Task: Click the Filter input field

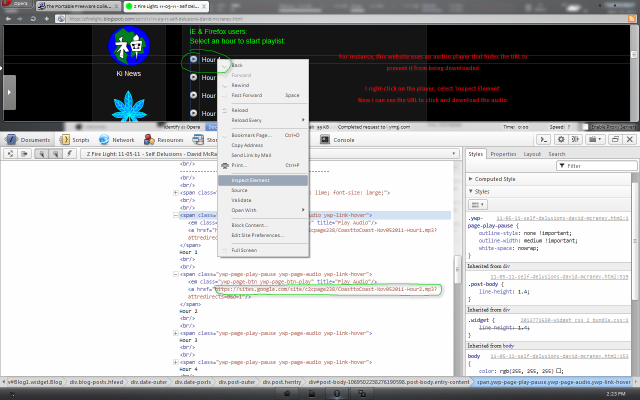Action: click(596, 166)
